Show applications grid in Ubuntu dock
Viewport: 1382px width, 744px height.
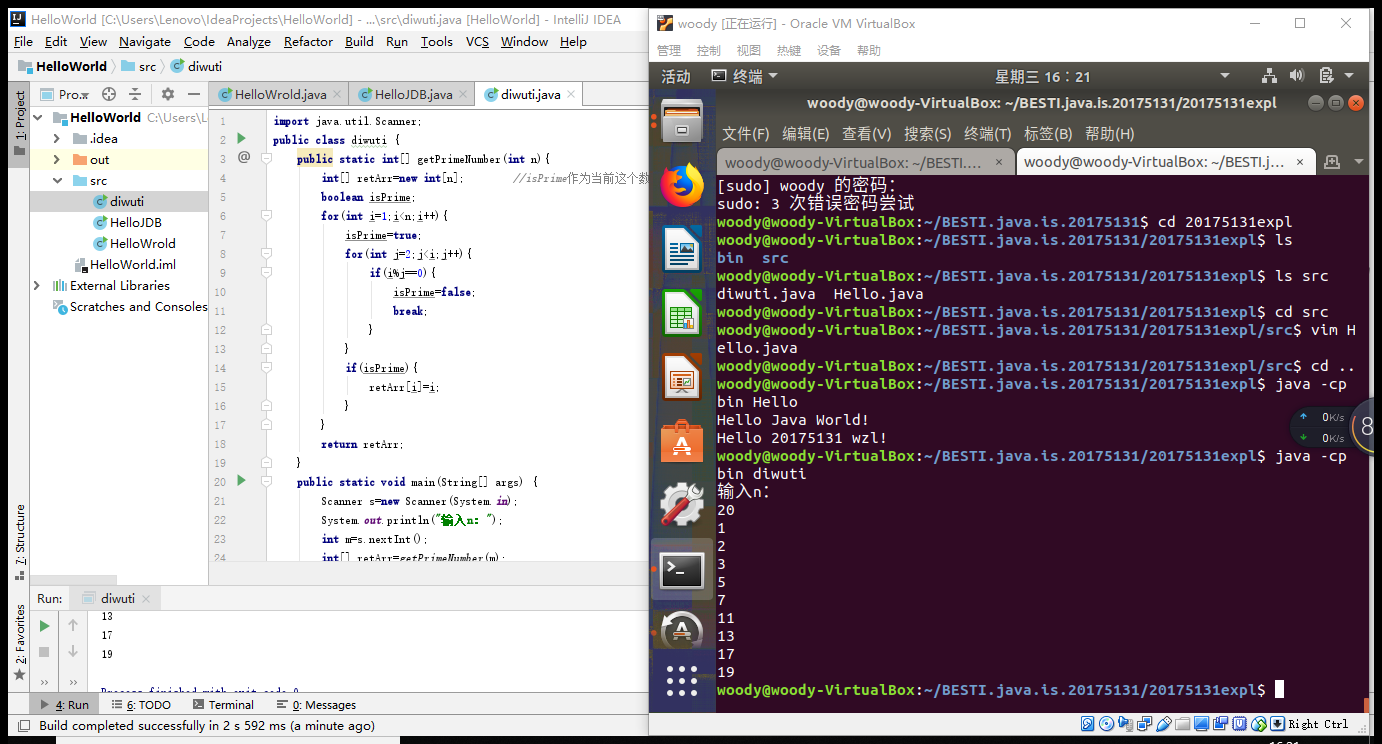[682, 681]
